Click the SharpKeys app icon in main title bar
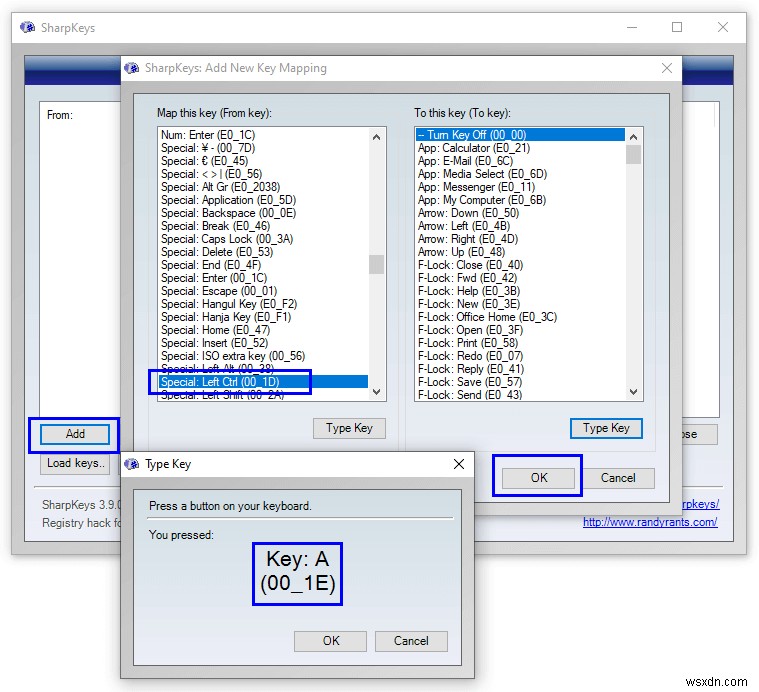 (28, 28)
